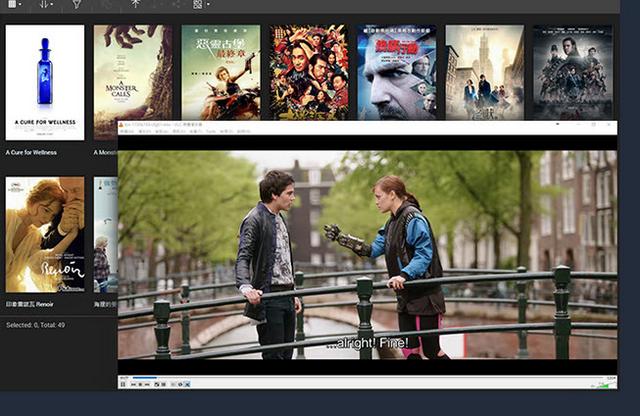Click the thumbnail layout squares icon in toolbar
The height and width of the screenshot is (416, 640).
coord(198,4)
